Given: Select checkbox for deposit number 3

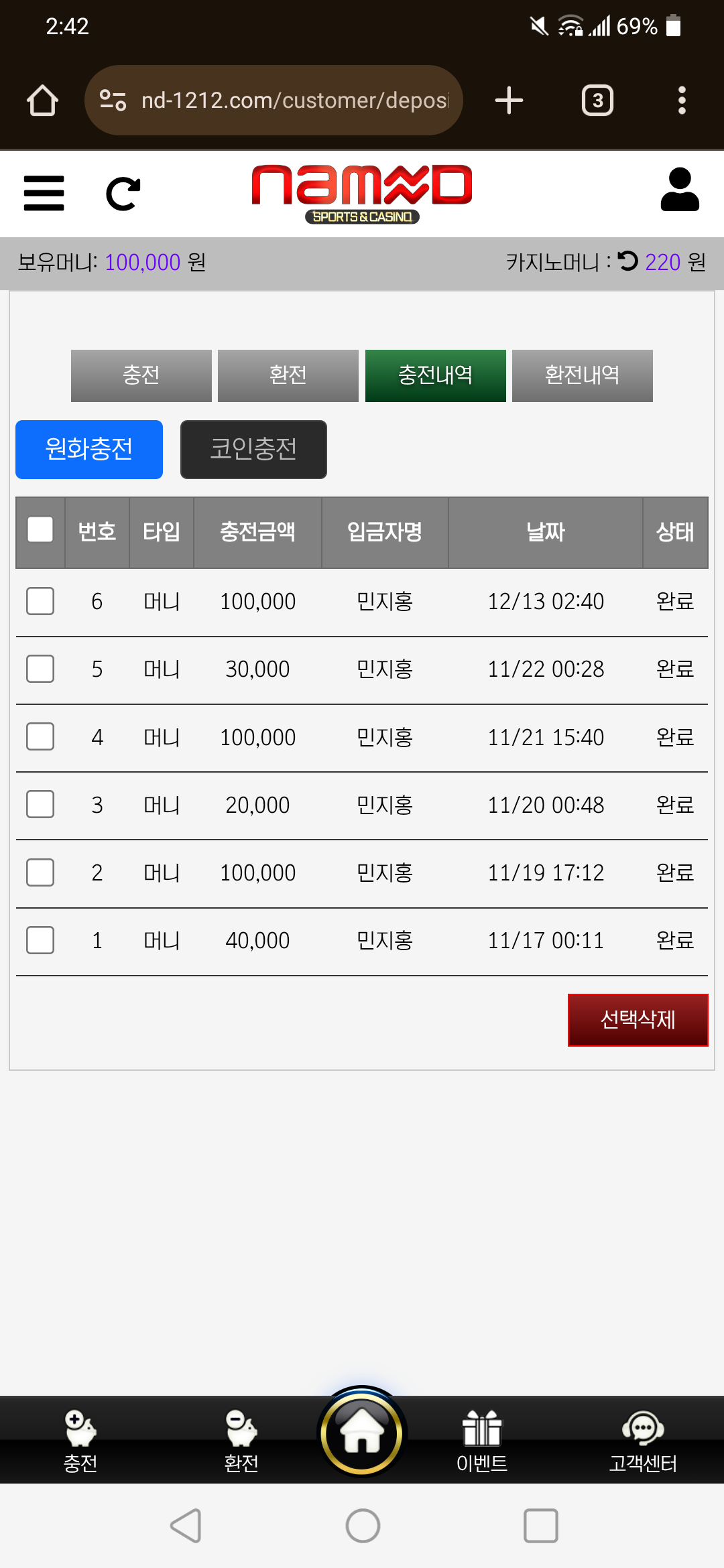Looking at the screenshot, I should pyautogui.click(x=40, y=804).
